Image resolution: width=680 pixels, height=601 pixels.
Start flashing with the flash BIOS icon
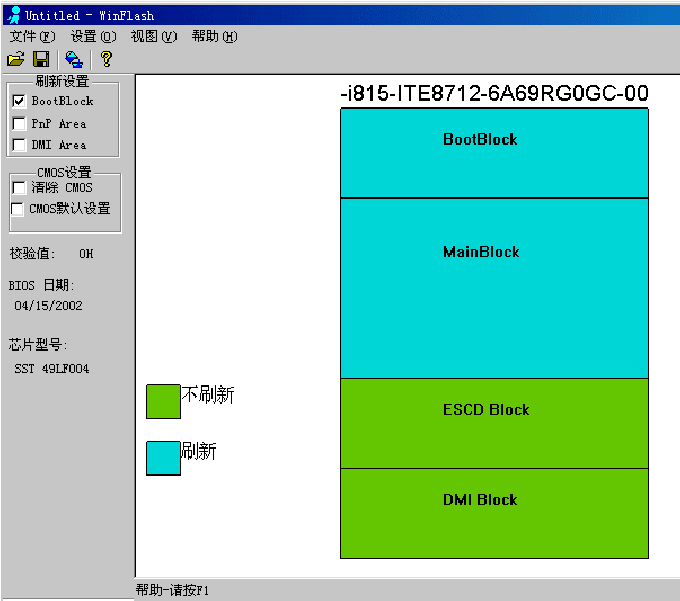pyautogui.click(x=74, y=59)
